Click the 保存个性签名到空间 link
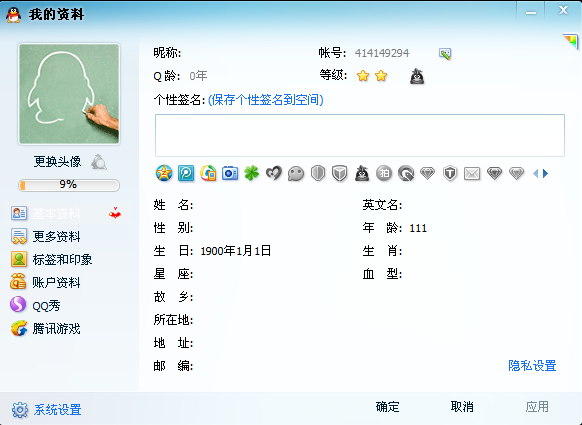This screenshot has width=582, height=425. (x=266, y=100)
